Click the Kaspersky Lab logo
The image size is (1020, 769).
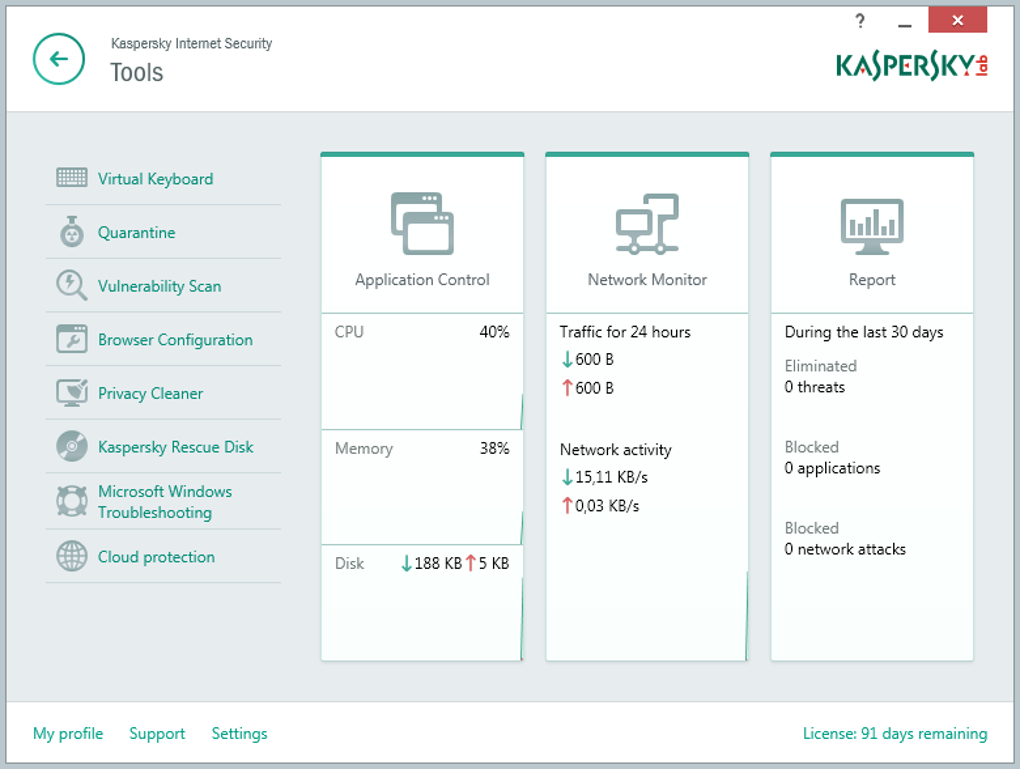coord(911,66)
